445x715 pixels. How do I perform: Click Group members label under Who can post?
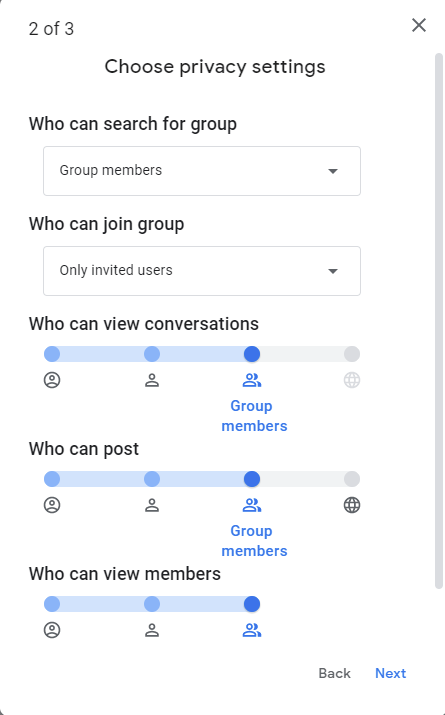pyautogui.click(x=254, y=541)
